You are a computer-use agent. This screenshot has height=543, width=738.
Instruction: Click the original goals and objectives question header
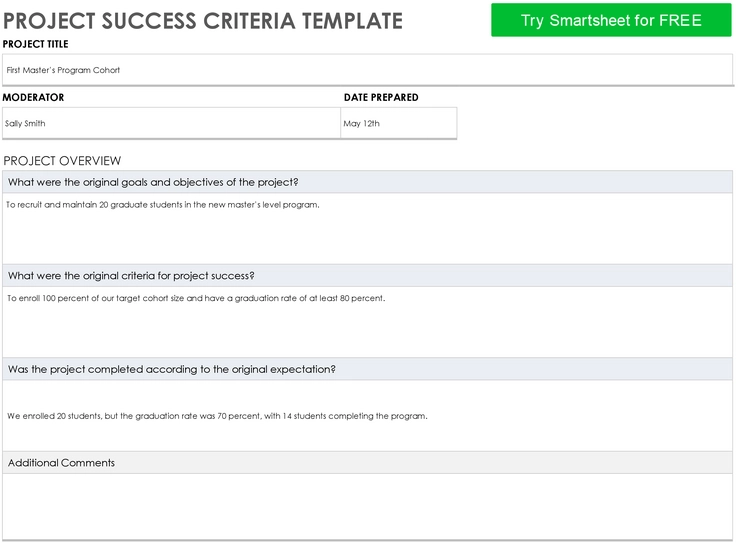pyautogui.click(x=367, y=182)
